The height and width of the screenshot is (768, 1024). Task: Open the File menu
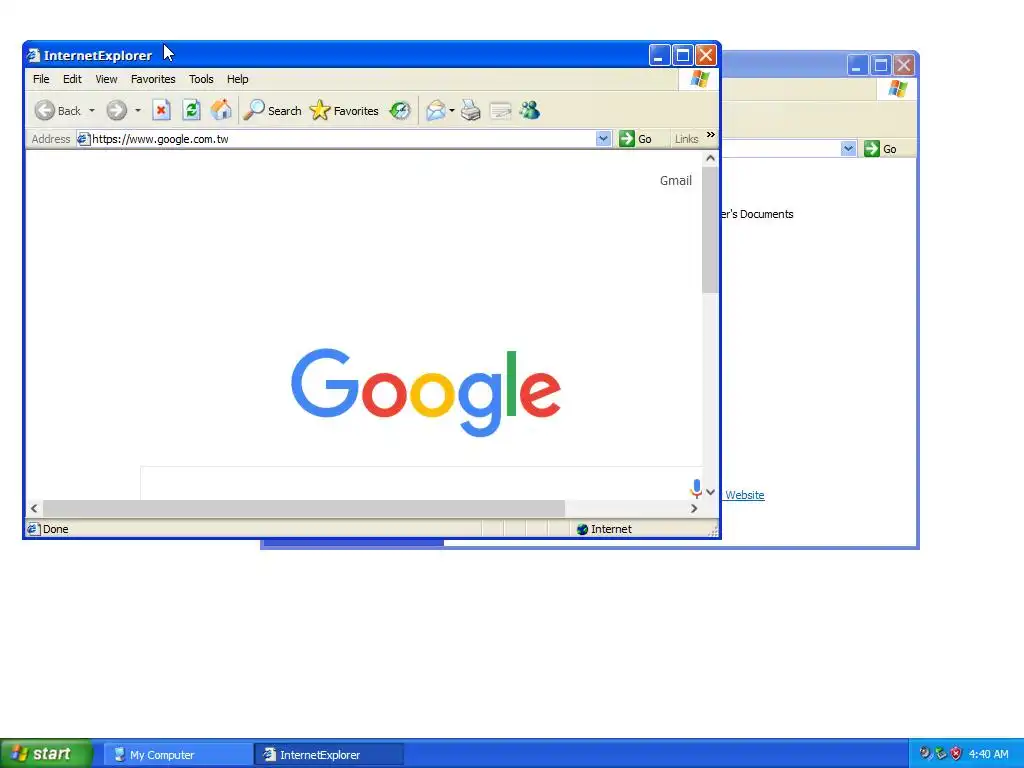tap(41, 79)
